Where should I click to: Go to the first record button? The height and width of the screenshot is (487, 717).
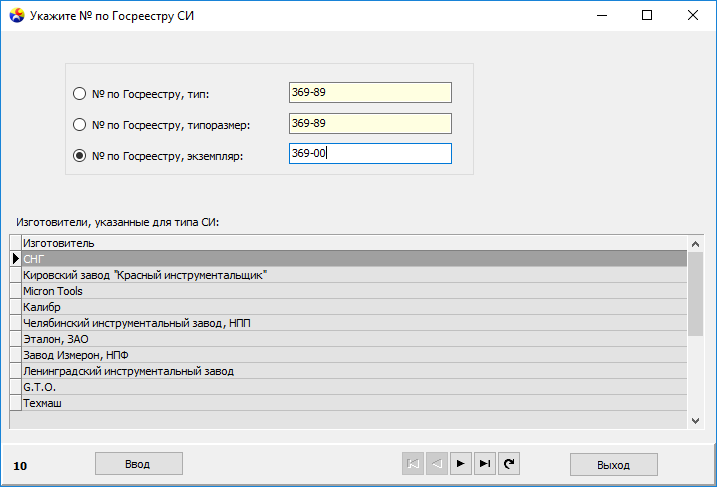tap(412, 464)
